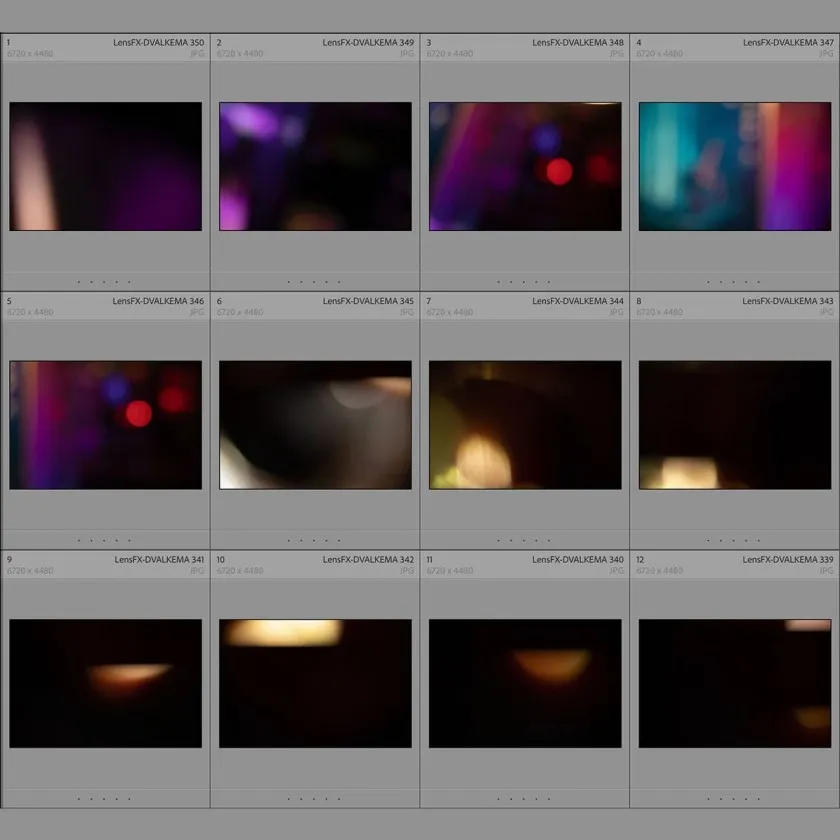Give photo 349 a five-star rating
The width and height of the screenshot is (840, 840).
(340, 282)
